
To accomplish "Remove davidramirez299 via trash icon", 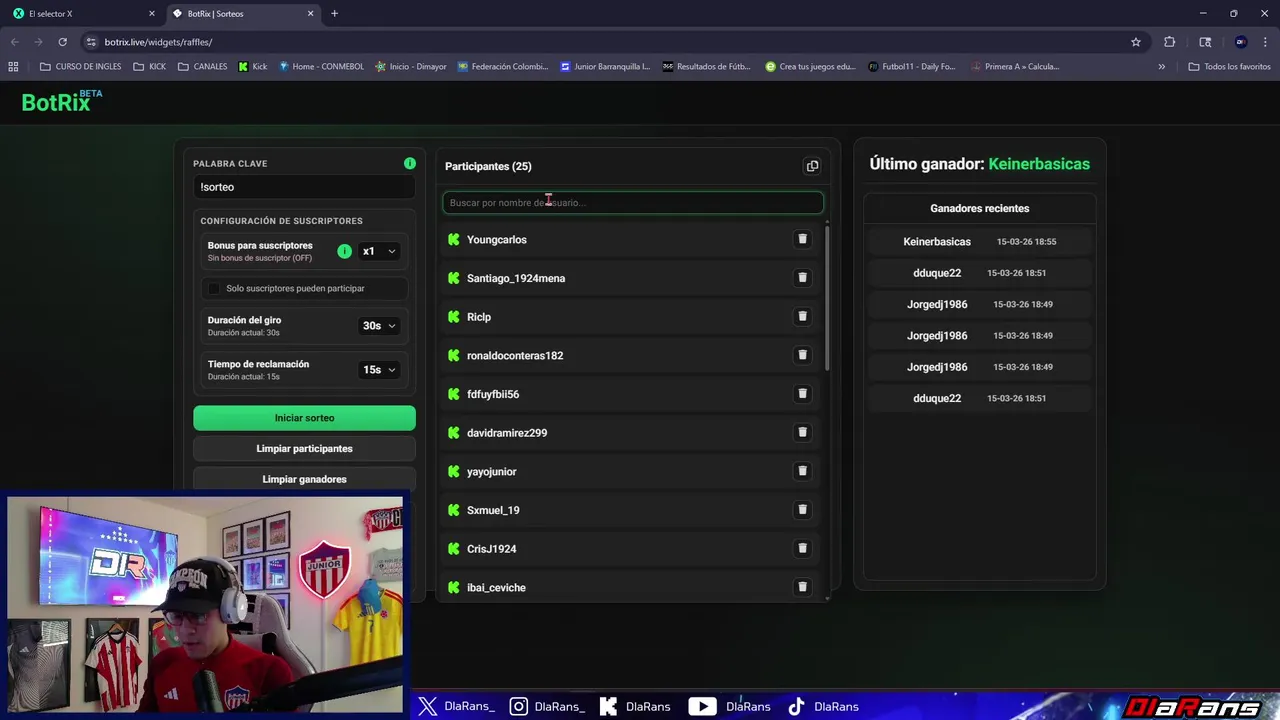I will [802, 432].
